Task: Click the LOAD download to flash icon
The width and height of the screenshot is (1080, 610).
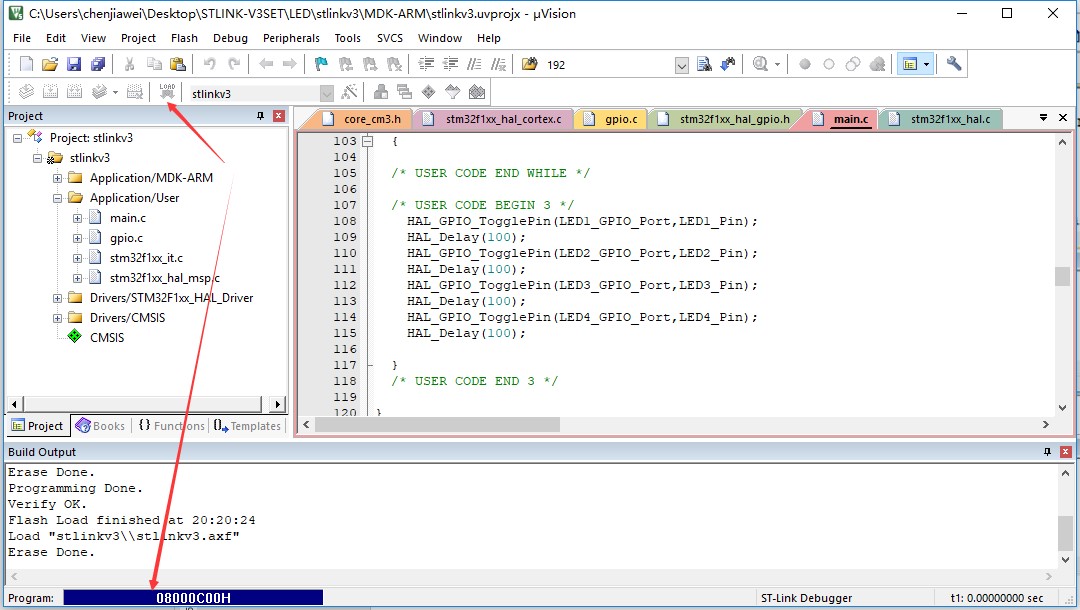Action: tap(167, 92)
